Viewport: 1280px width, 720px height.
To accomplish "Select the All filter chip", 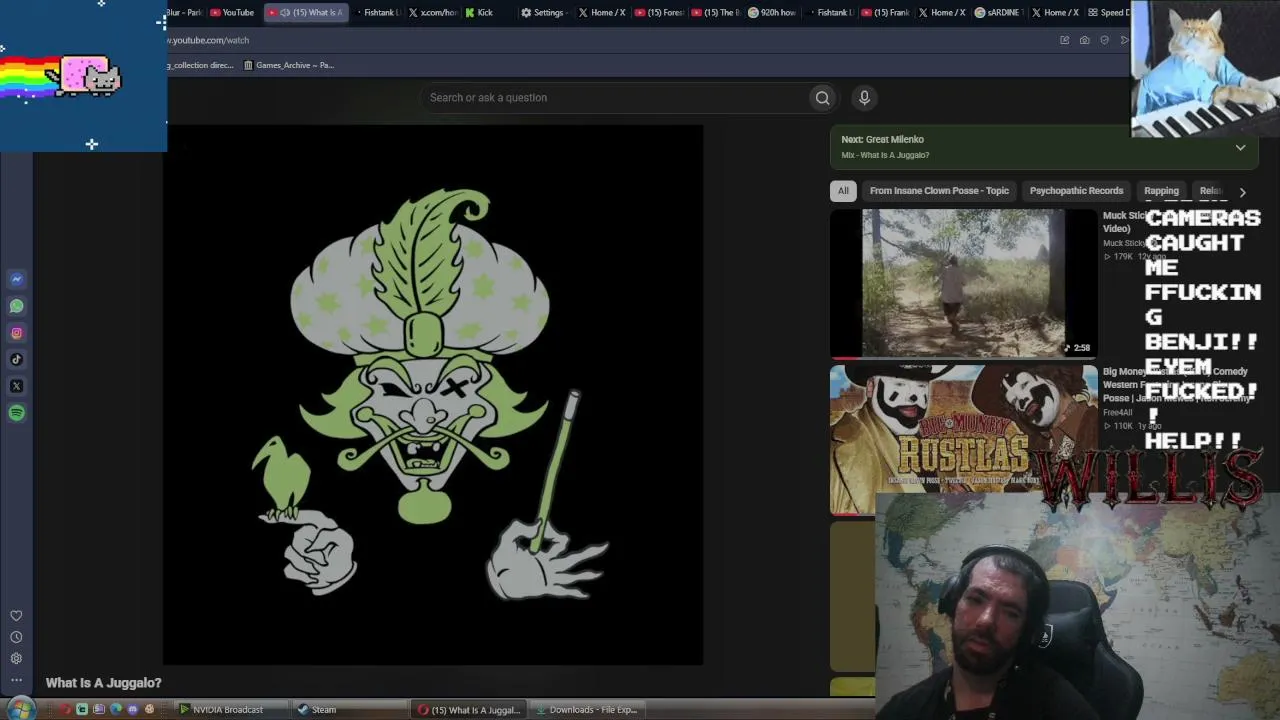I will (843, 191).
